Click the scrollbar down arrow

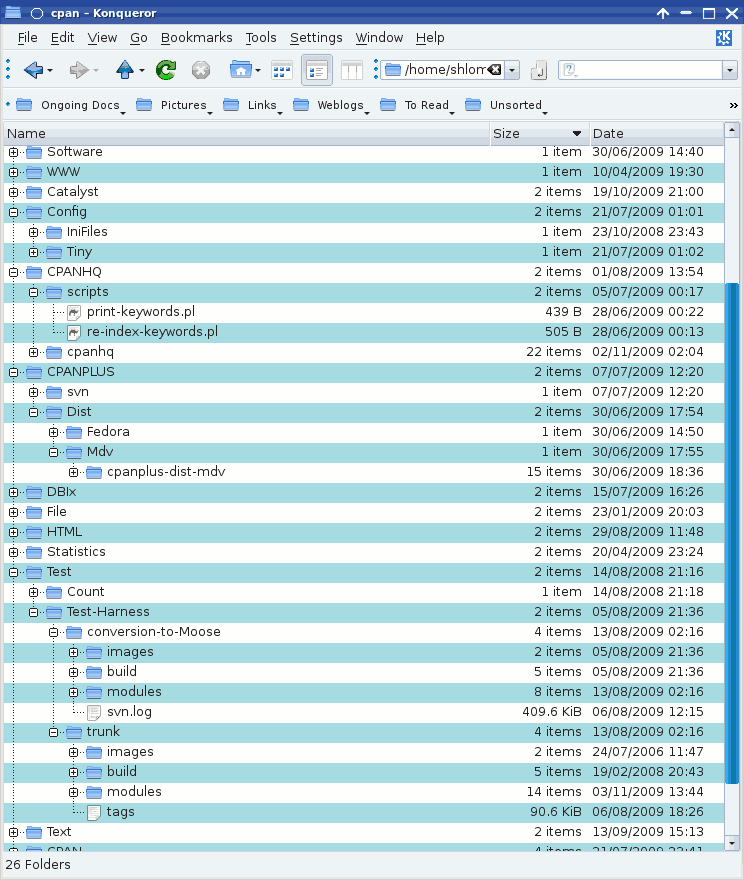click(732, 843)
